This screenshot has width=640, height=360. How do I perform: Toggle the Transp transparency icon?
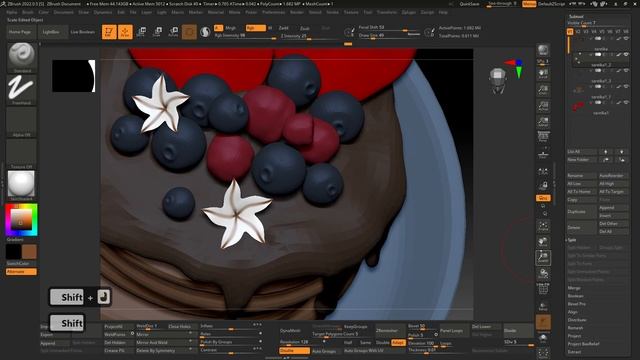pos(543,306)
